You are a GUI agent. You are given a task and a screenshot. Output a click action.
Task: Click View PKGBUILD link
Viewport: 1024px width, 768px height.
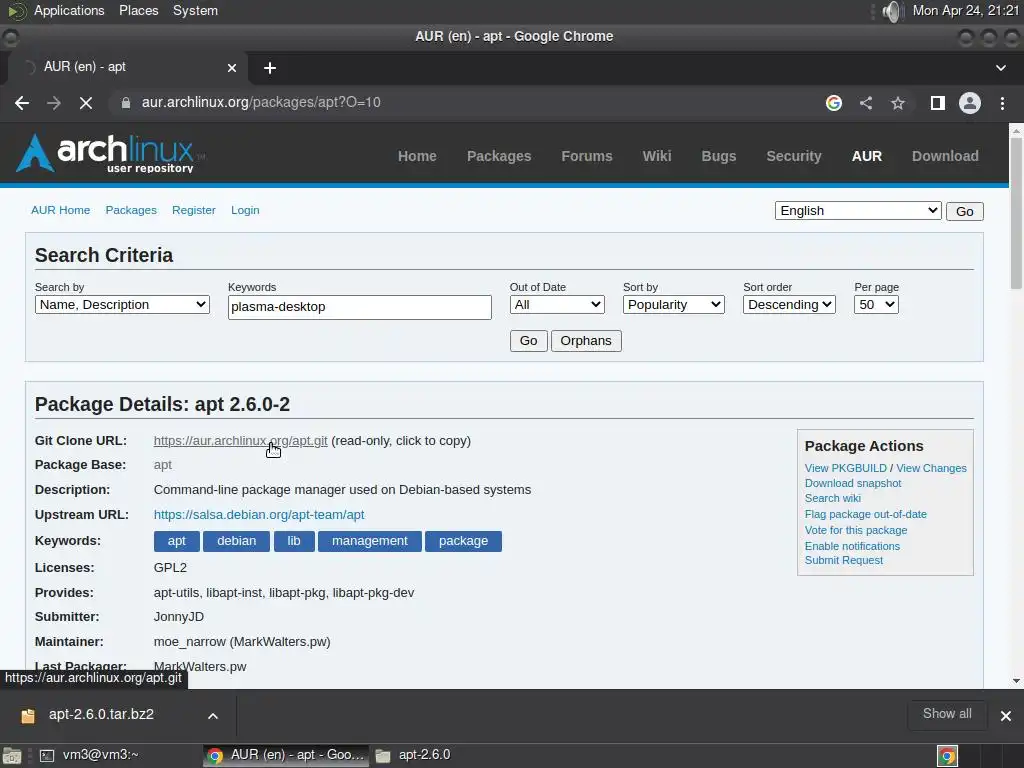(x=846, y=468)
